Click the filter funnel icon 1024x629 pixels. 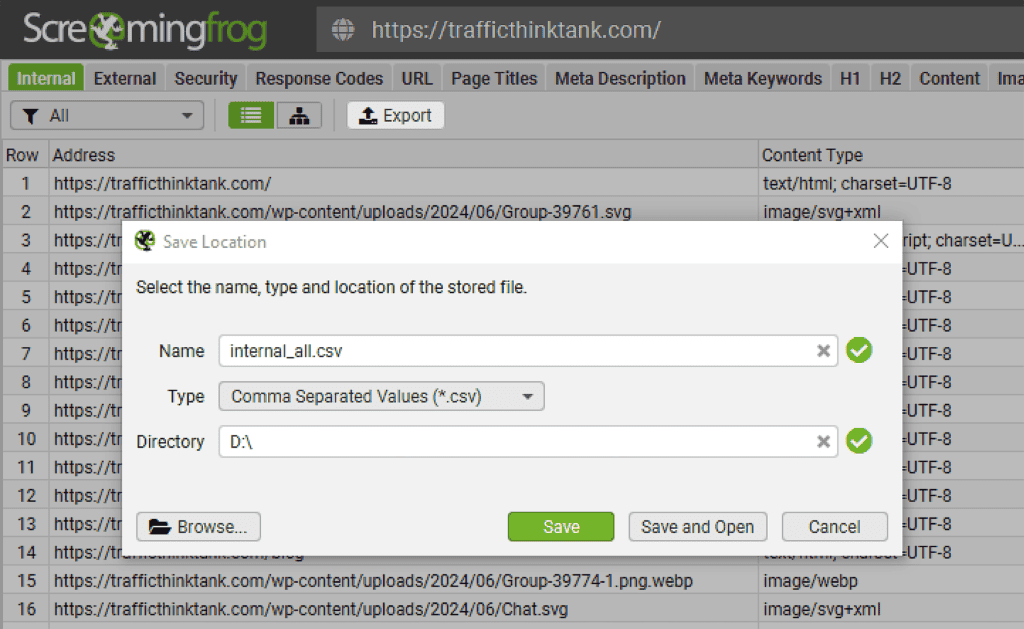31,115
